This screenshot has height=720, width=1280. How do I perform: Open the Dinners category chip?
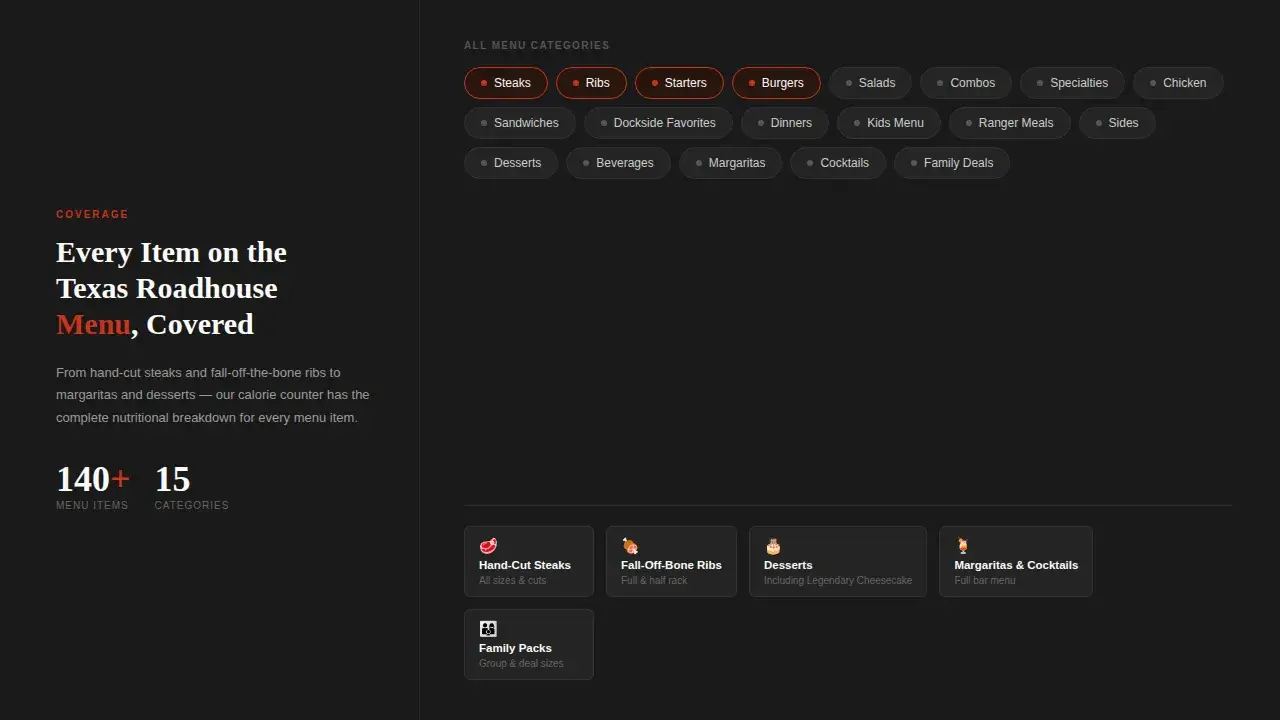point(785,123)
